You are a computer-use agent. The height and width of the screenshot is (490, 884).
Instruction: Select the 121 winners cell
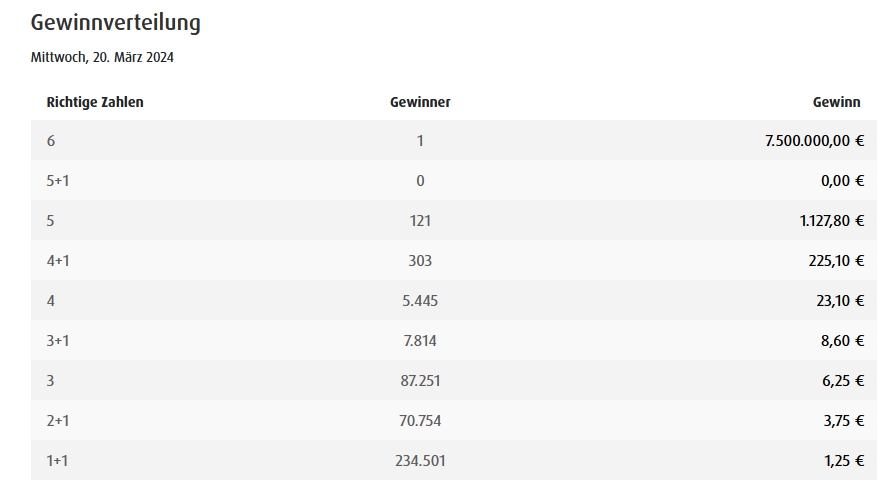[420, 221]
